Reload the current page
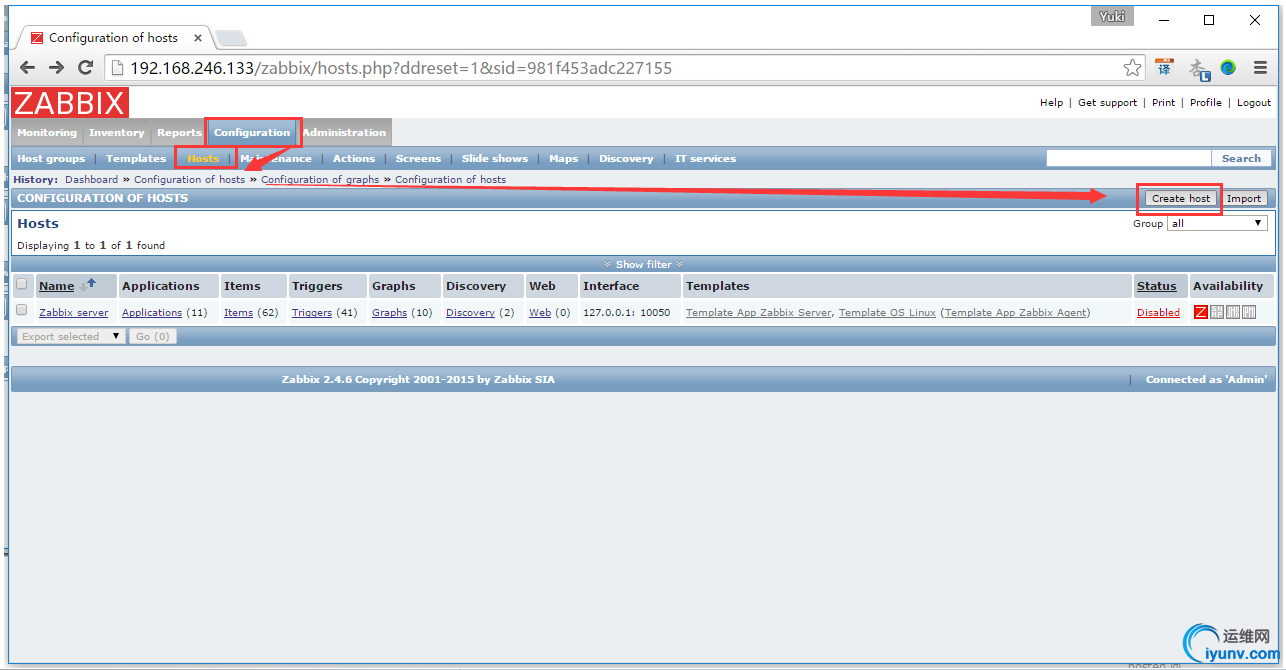Image resolution: width=1286 pixels, height=670 pixels. click(x=86, y=68)
